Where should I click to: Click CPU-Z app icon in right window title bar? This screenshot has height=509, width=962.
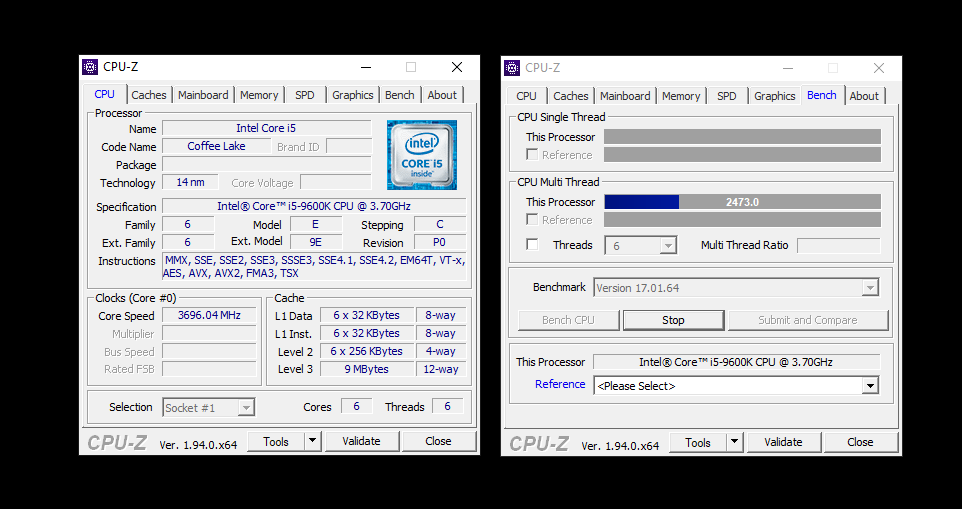pyautogui.click(x=512, y=67)
